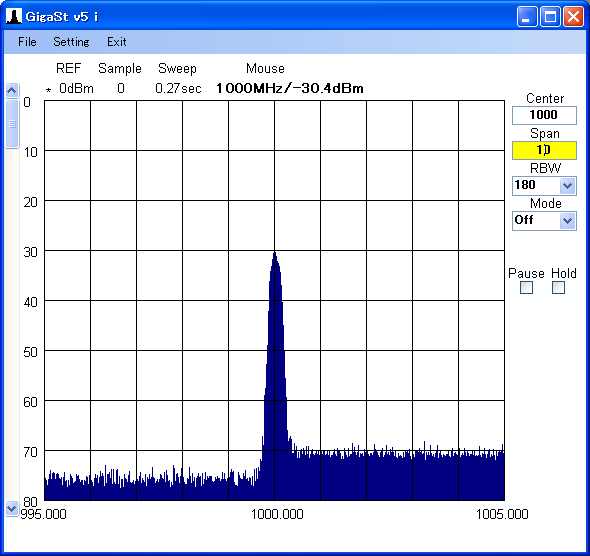Click the vertical reference level slider thumb

pyautogui.click(x=12, y=124)
